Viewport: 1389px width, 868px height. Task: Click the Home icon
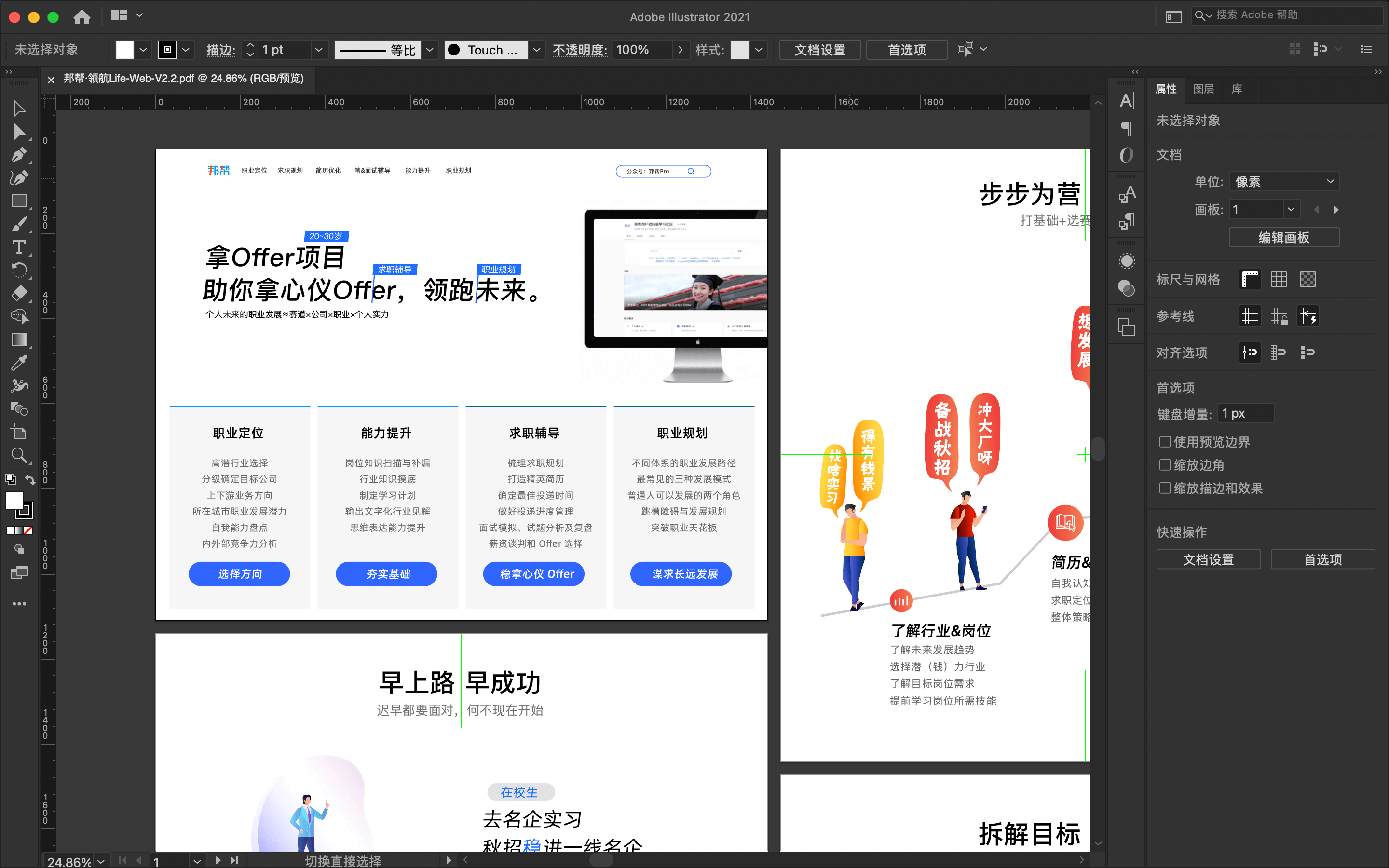pyautogui.click(x=82, y=17)
